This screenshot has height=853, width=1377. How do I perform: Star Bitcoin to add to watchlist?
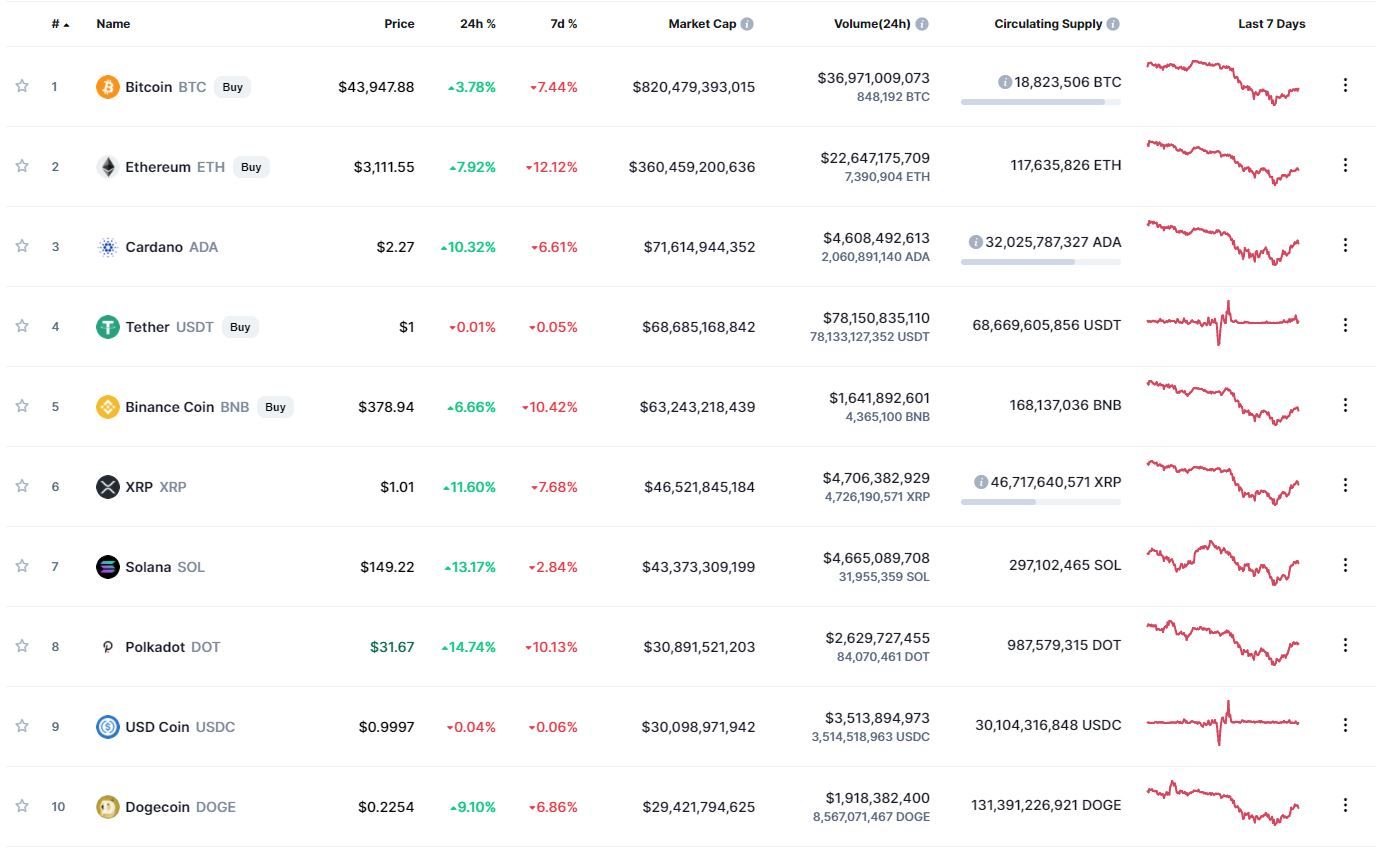tap(22, 86)
